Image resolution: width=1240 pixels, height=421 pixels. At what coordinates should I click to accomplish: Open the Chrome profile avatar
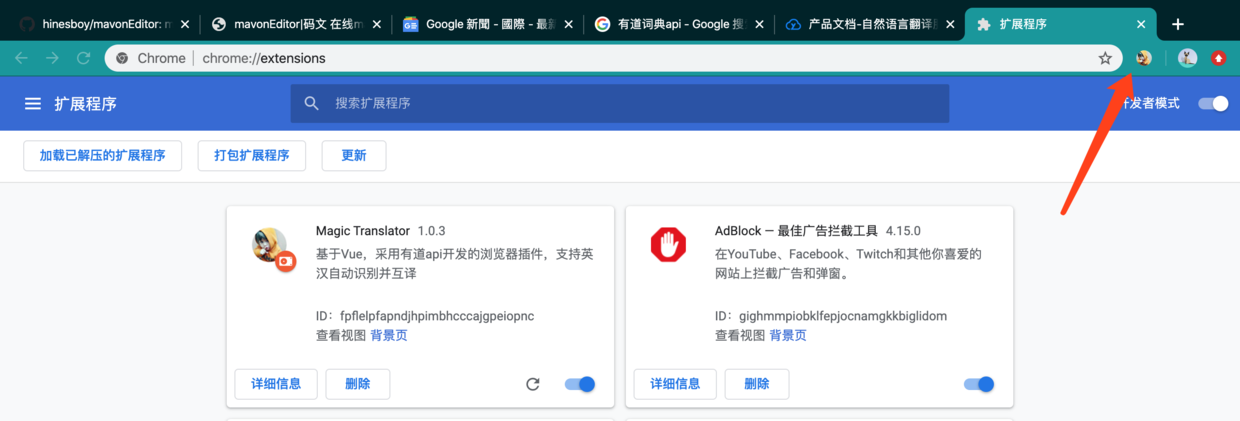tap(1187, 58)
